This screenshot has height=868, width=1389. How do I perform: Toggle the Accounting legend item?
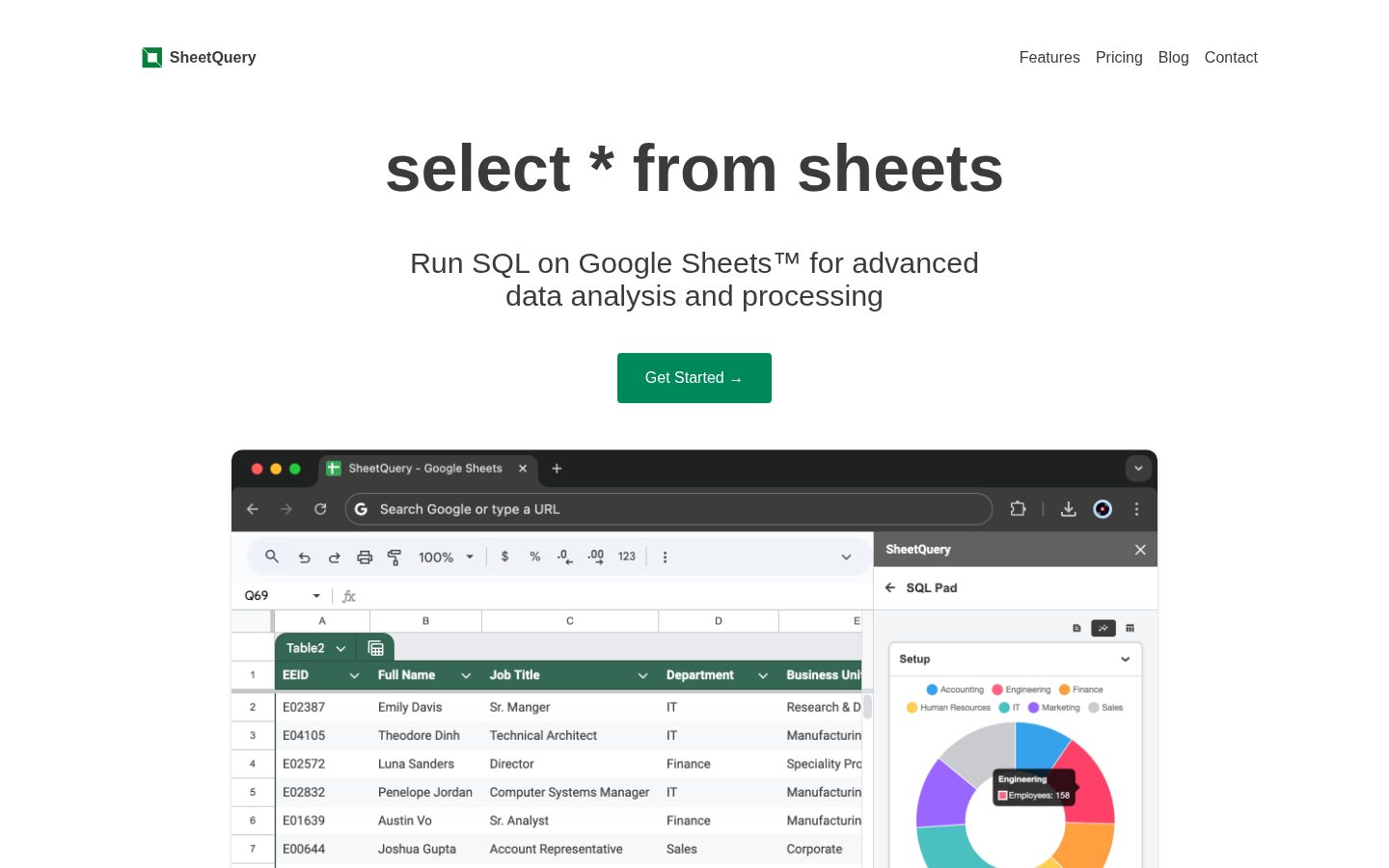955,690
